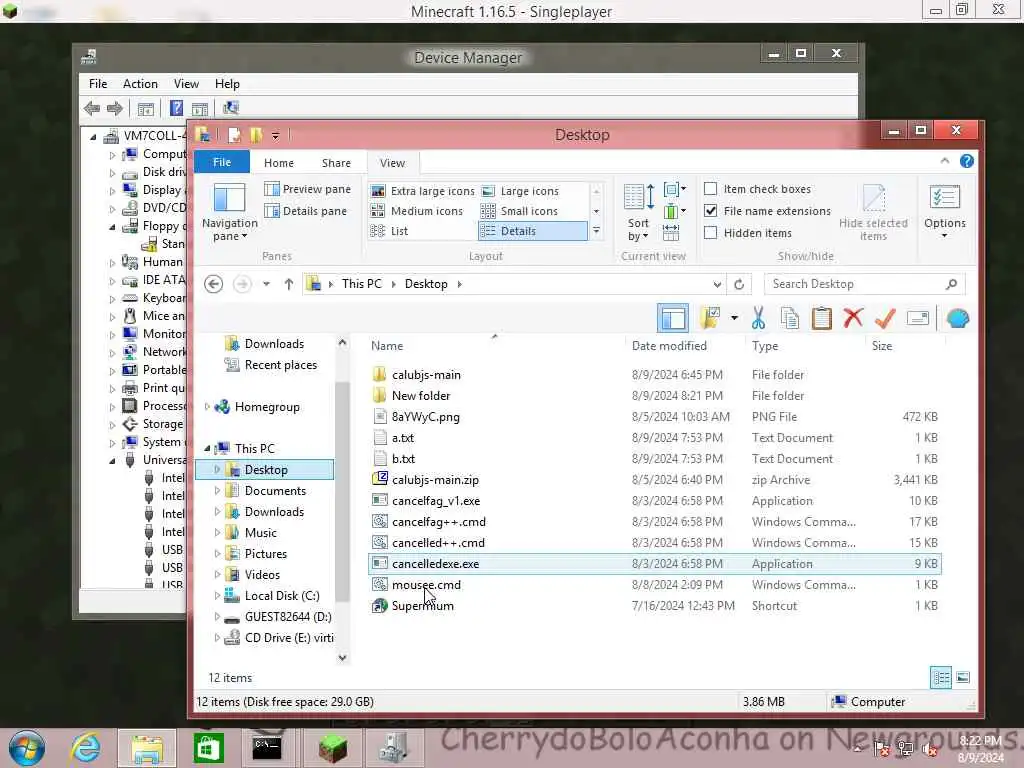Image resolution: width=1024 pixels, height=768 pixels.
Task: Click the blue globe icon in toolbar
Action: click(957, 319)
